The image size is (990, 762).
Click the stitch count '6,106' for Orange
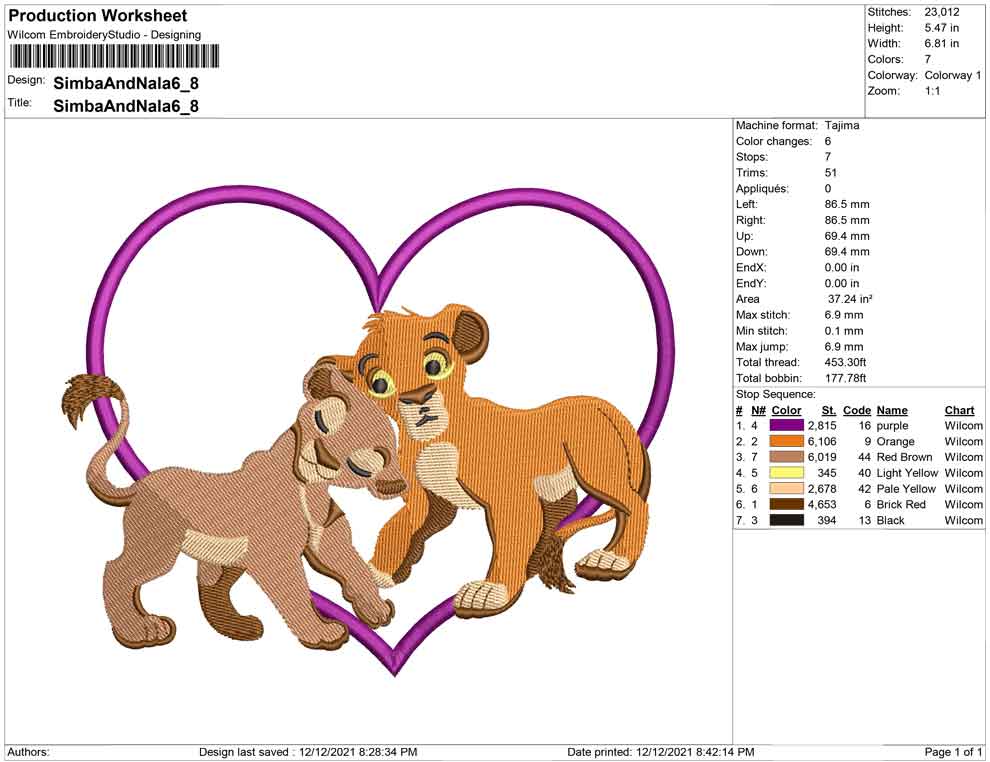[821, 441]
